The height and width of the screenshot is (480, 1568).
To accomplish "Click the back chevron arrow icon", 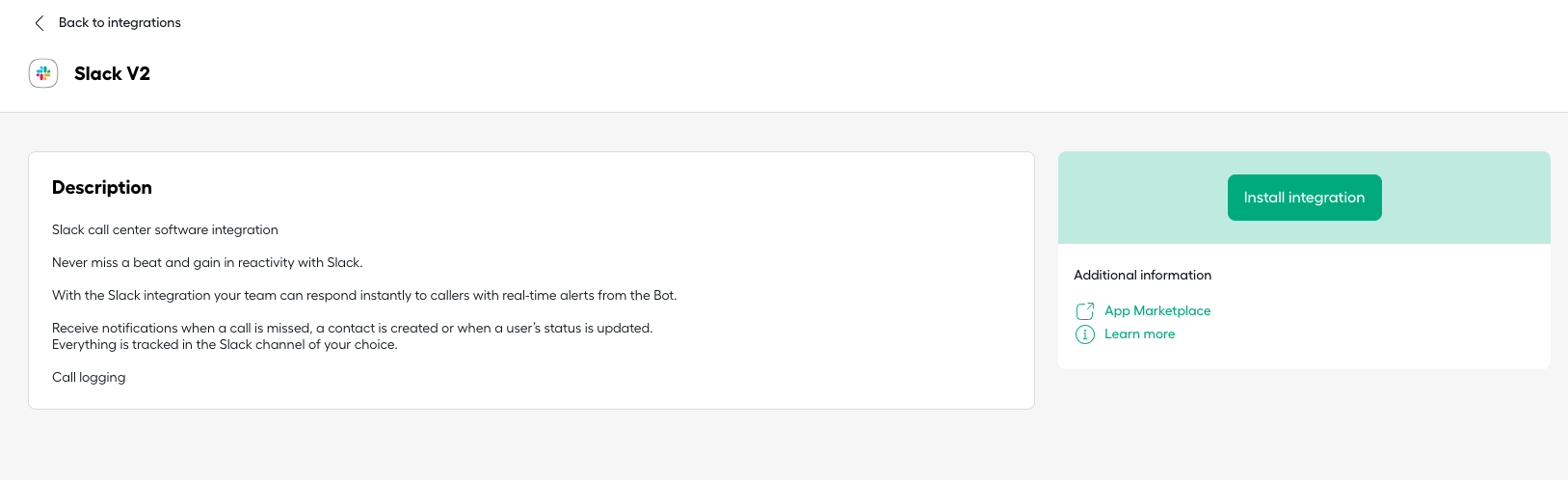I will tap(40, 23).
